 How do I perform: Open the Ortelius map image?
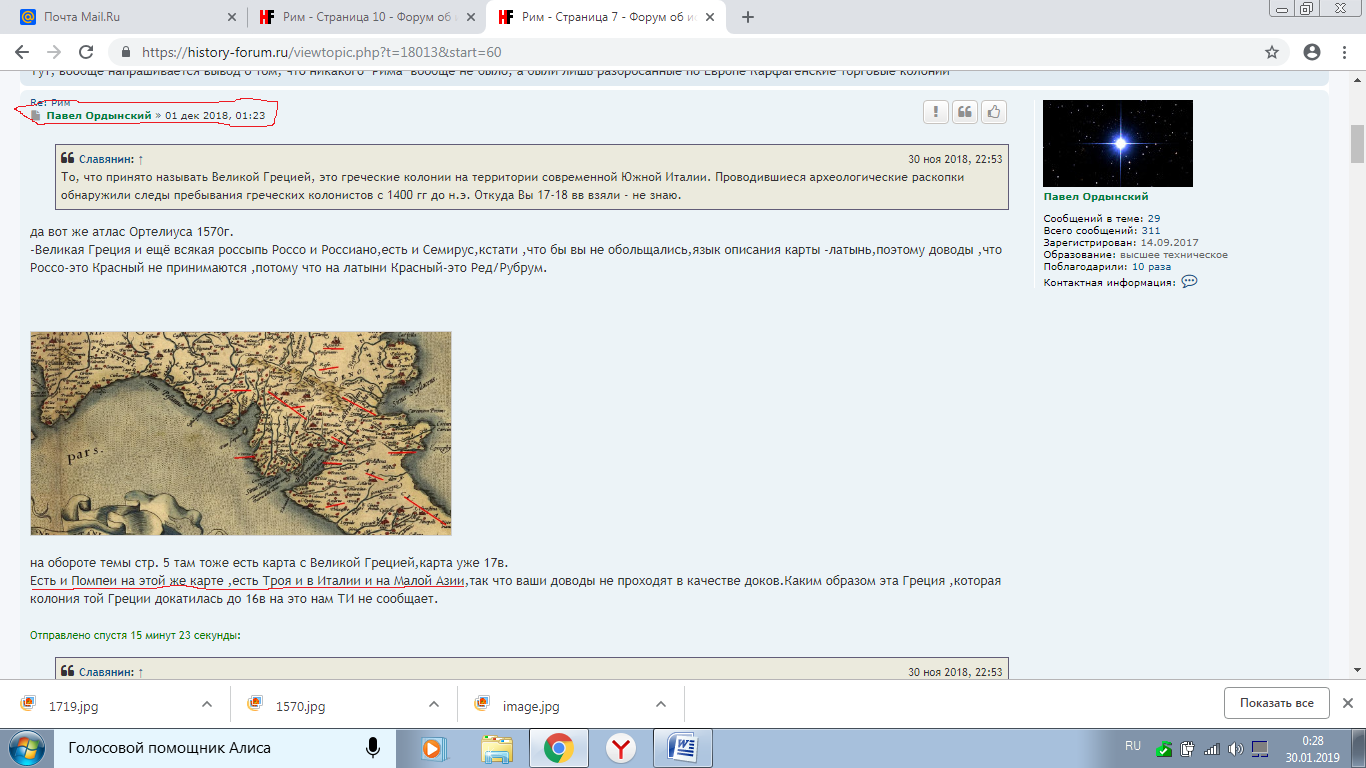coord(241,434)
